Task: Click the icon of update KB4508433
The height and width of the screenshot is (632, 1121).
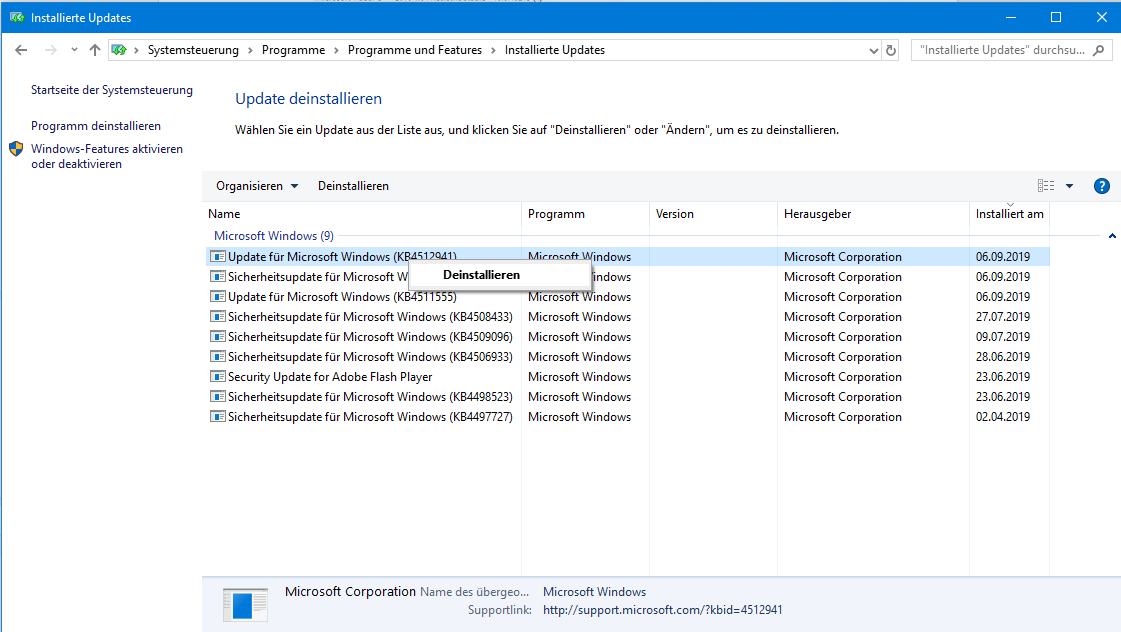Action: point(217,316)
